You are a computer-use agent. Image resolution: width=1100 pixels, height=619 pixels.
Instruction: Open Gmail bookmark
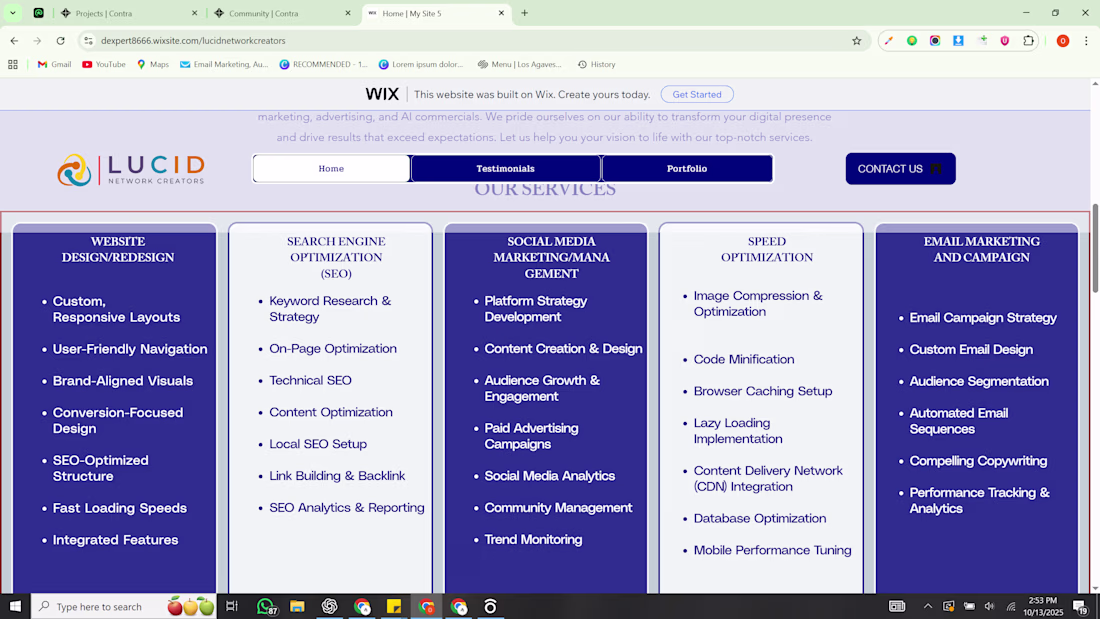(x=54, y=65)
